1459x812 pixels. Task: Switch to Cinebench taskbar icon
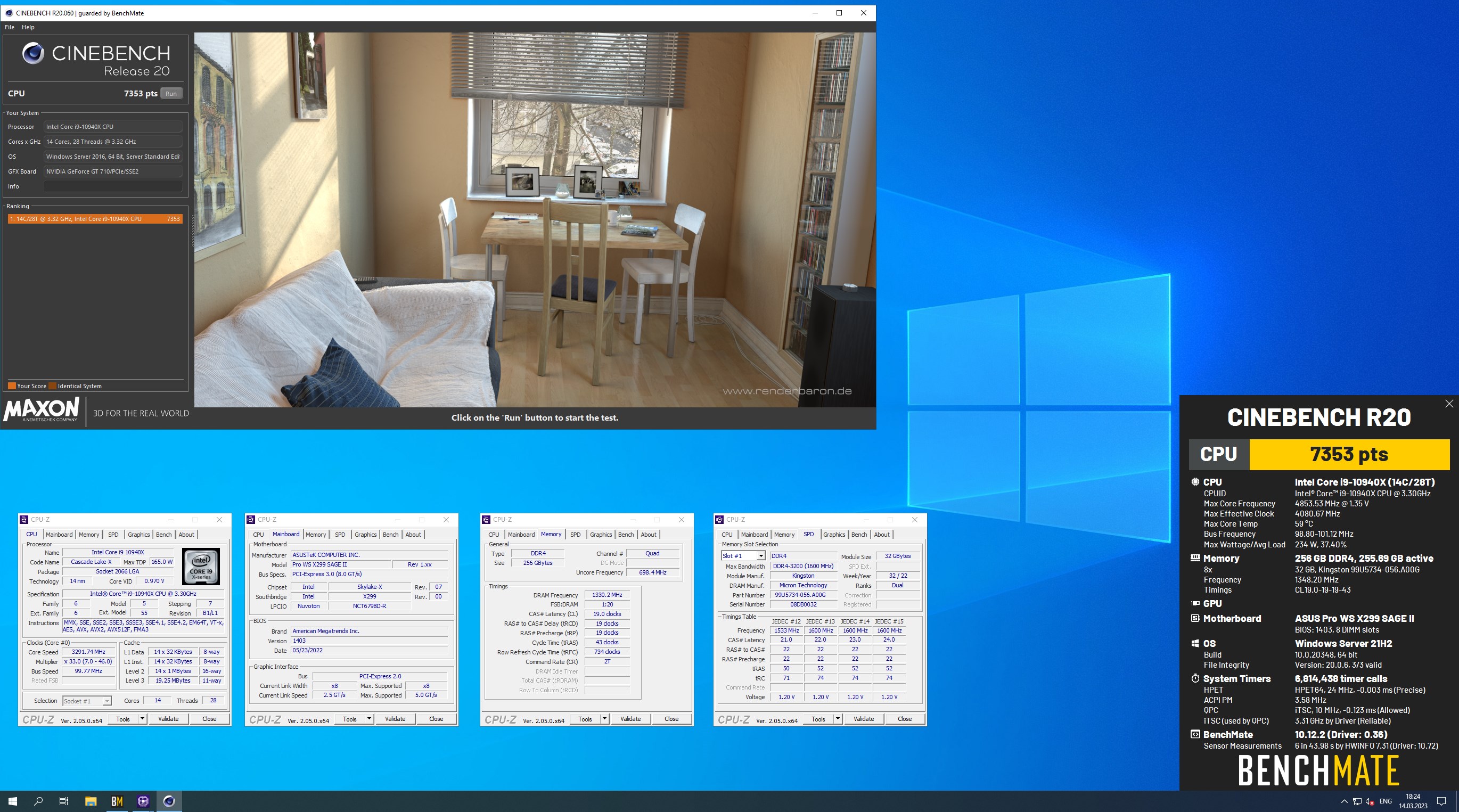(x=169, y=801)
